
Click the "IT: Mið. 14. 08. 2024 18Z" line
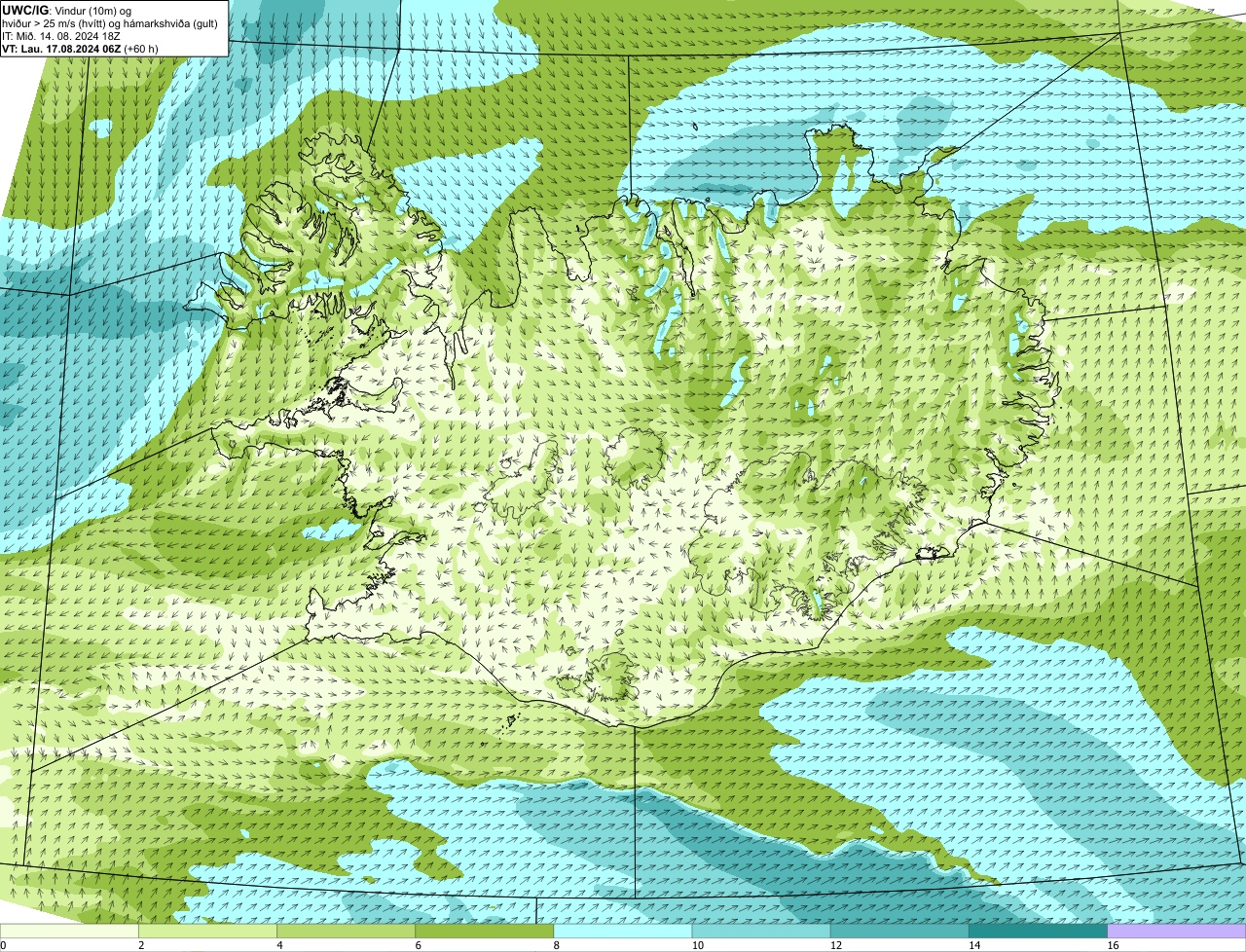pos(62,36)
